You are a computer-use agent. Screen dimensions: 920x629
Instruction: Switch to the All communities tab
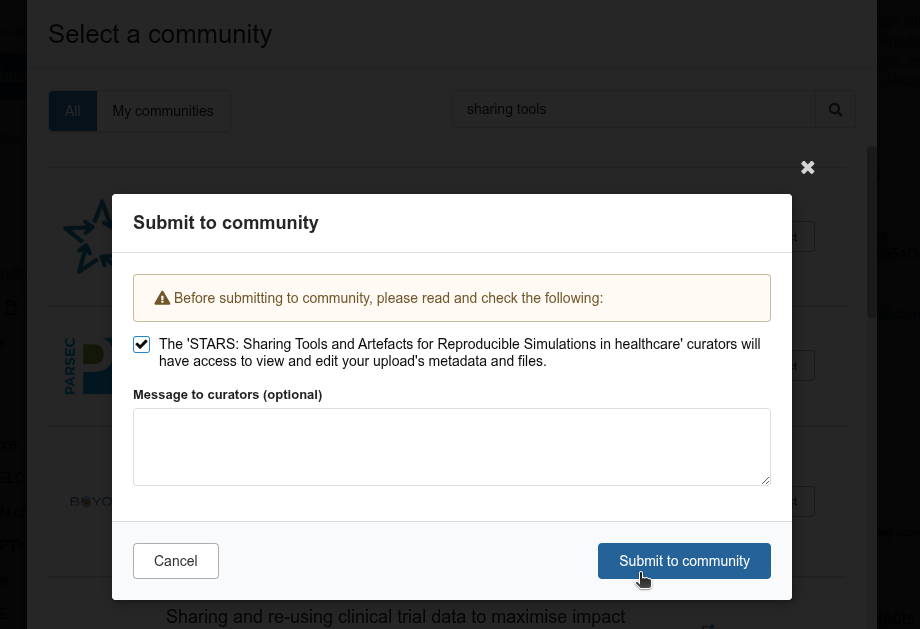pyautogui.click(x=73, y=111)
